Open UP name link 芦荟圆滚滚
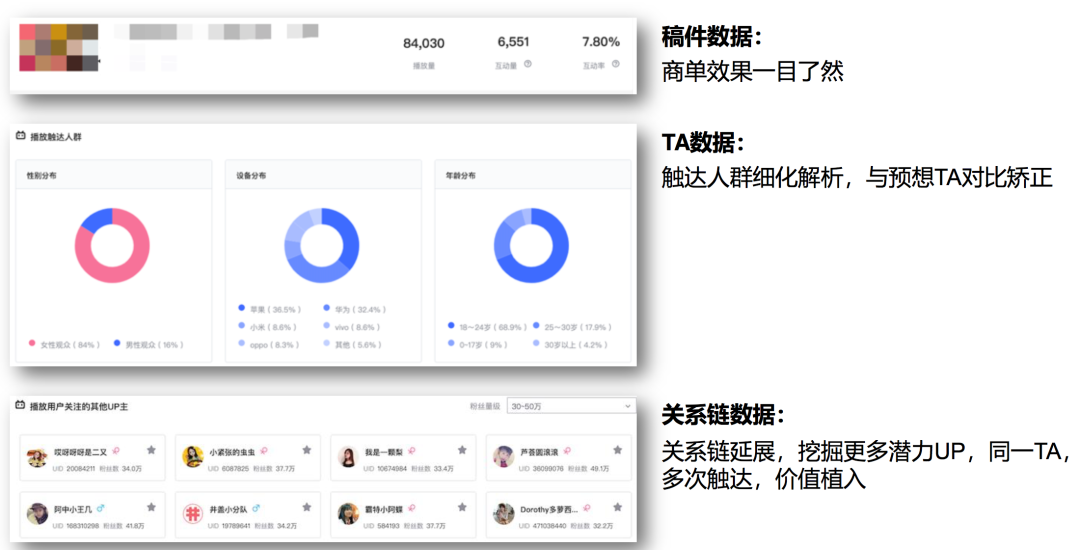 pyautogui.click(x=539, y=452)
